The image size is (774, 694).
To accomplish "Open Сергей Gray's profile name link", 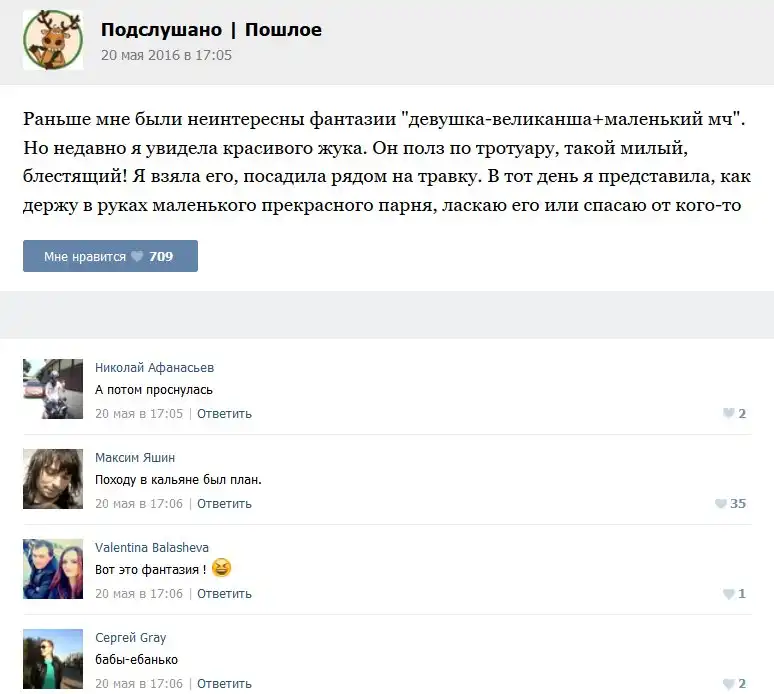I will click(131, 638).
